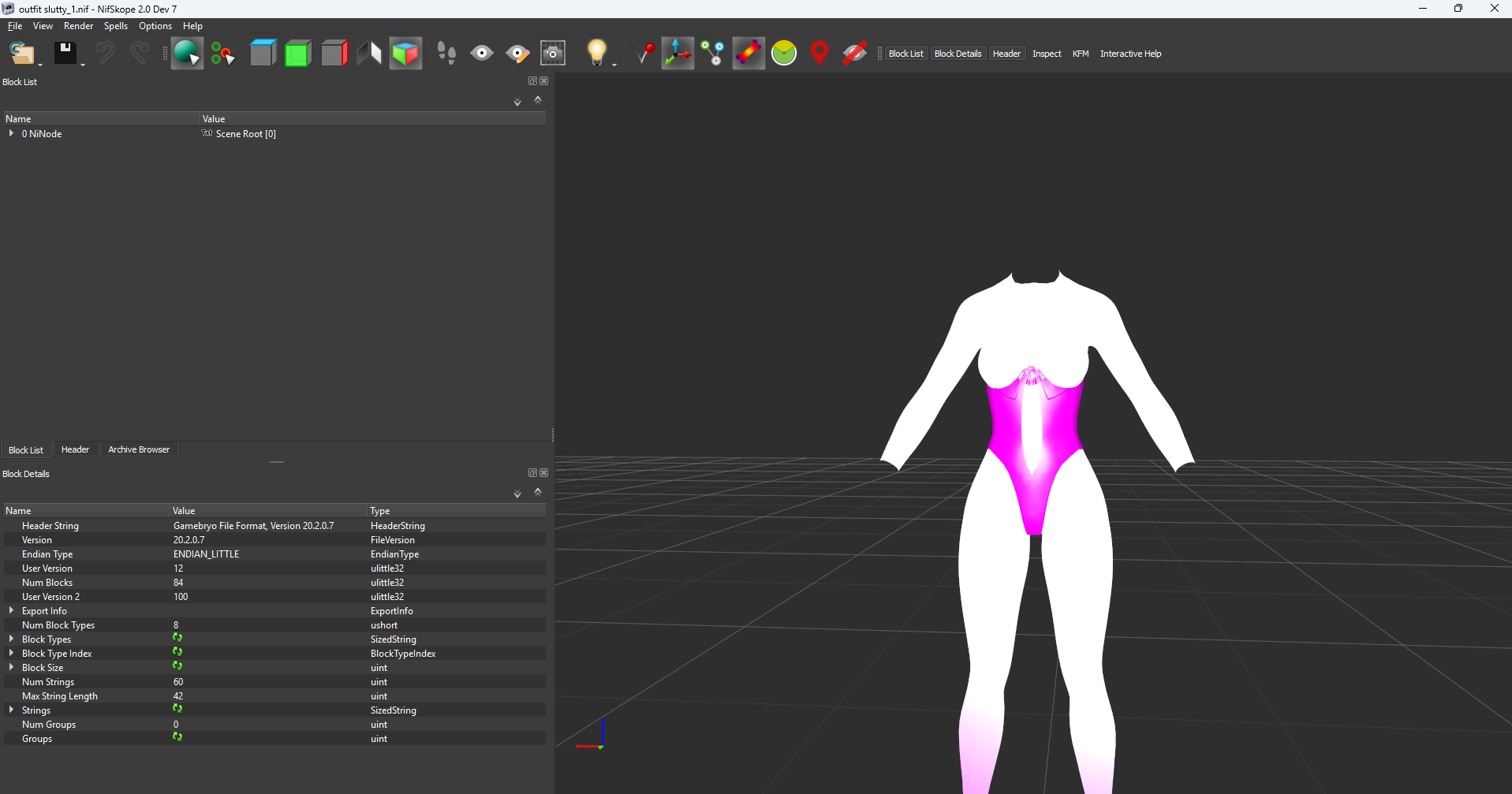Switch to front view green cube
This screenshot has width=1512, height=794.
point(297,54)
